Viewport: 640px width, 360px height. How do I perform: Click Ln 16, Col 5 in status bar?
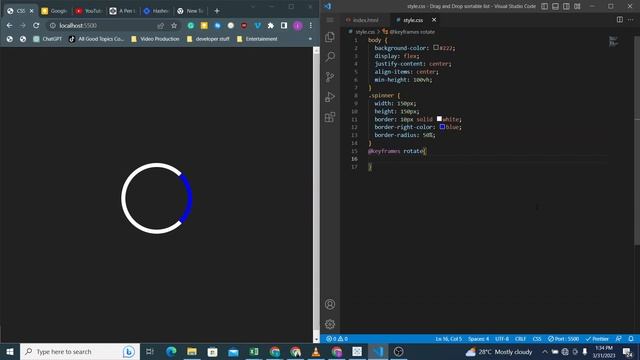pos(449,339)
